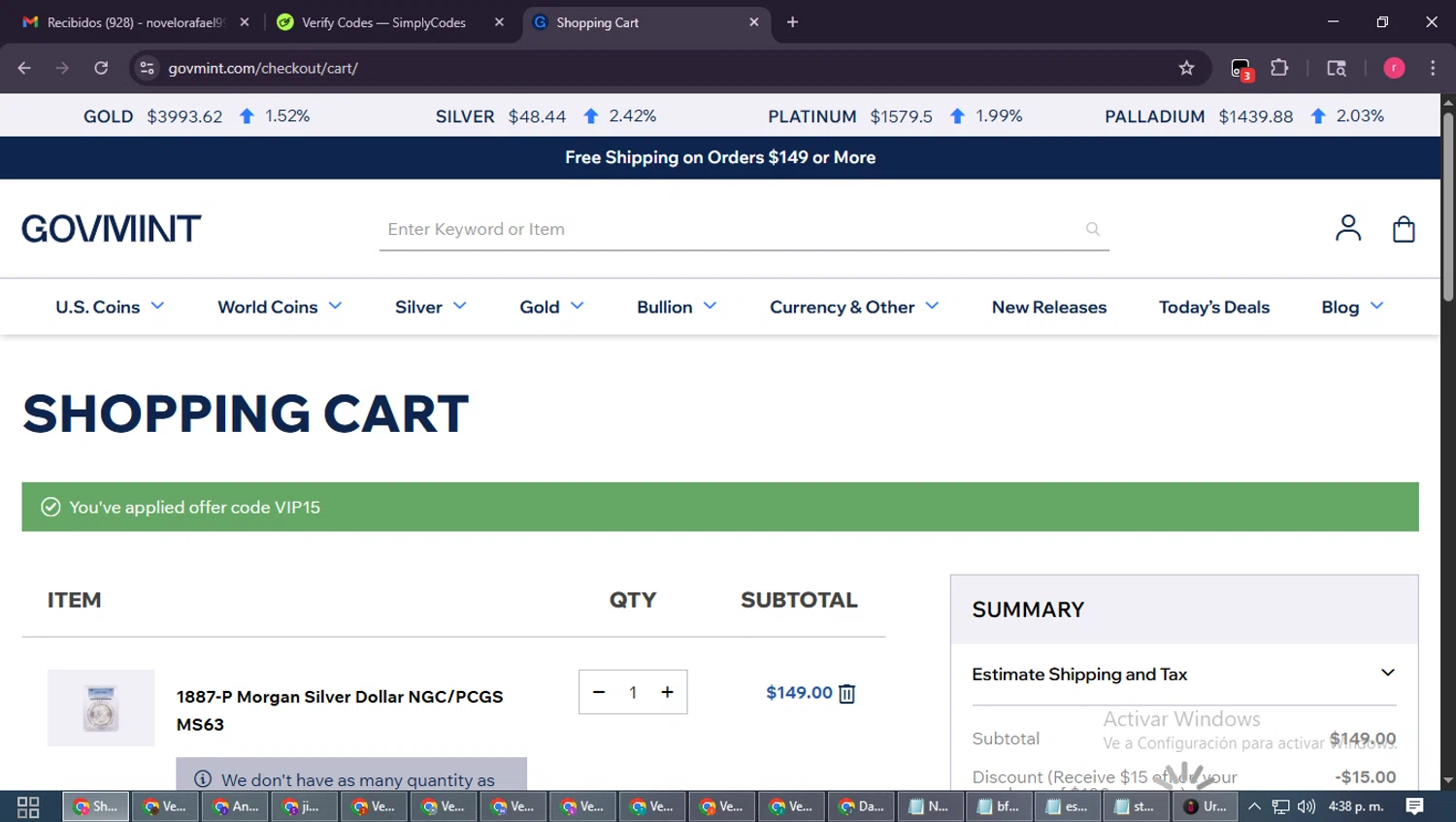The height and width of the screenshot is (822, 1456).
Task: Open the Windows notification center icon
Action: [1415, 806]
